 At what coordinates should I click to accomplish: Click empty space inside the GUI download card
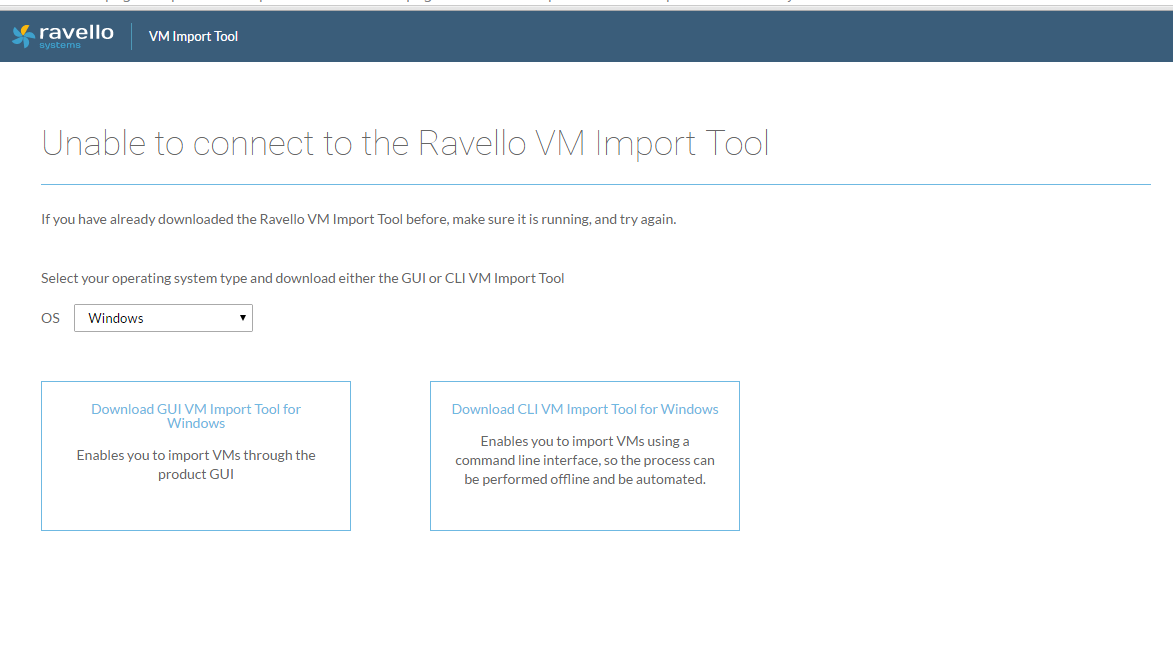[196, 507]
